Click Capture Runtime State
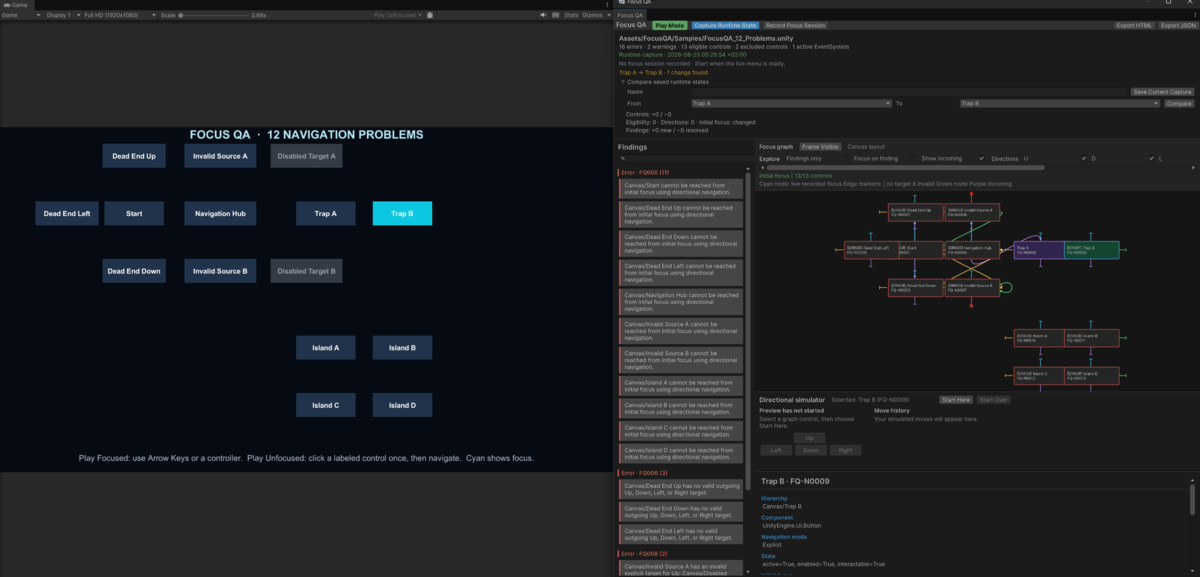The width and height of the screenshot is (1200, 577). pos(725,25)
